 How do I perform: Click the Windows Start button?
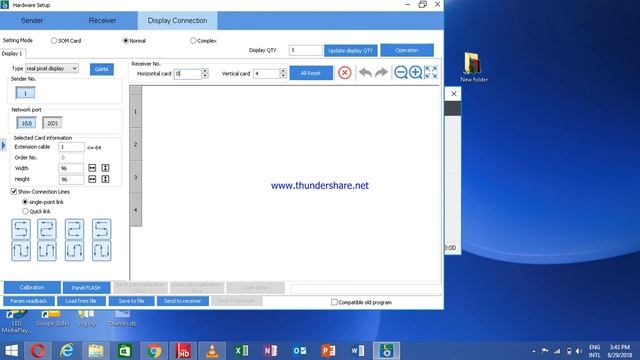[11, 351]
